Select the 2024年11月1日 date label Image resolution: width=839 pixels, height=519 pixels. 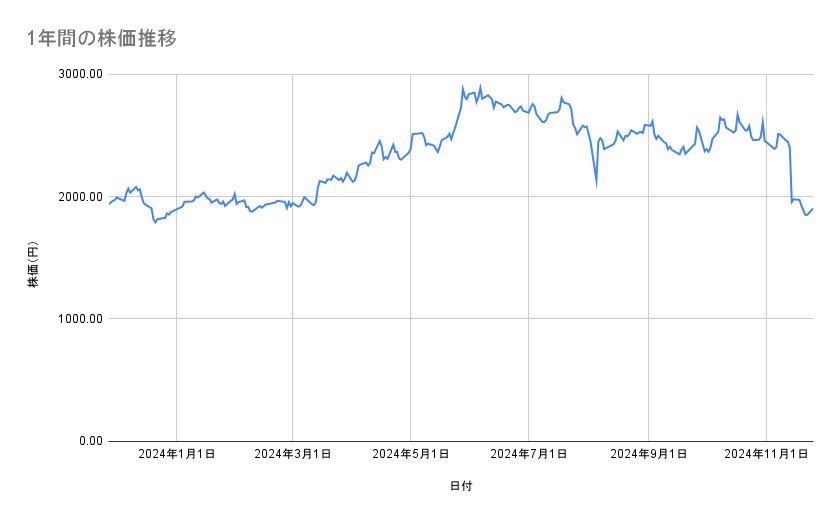766,455
